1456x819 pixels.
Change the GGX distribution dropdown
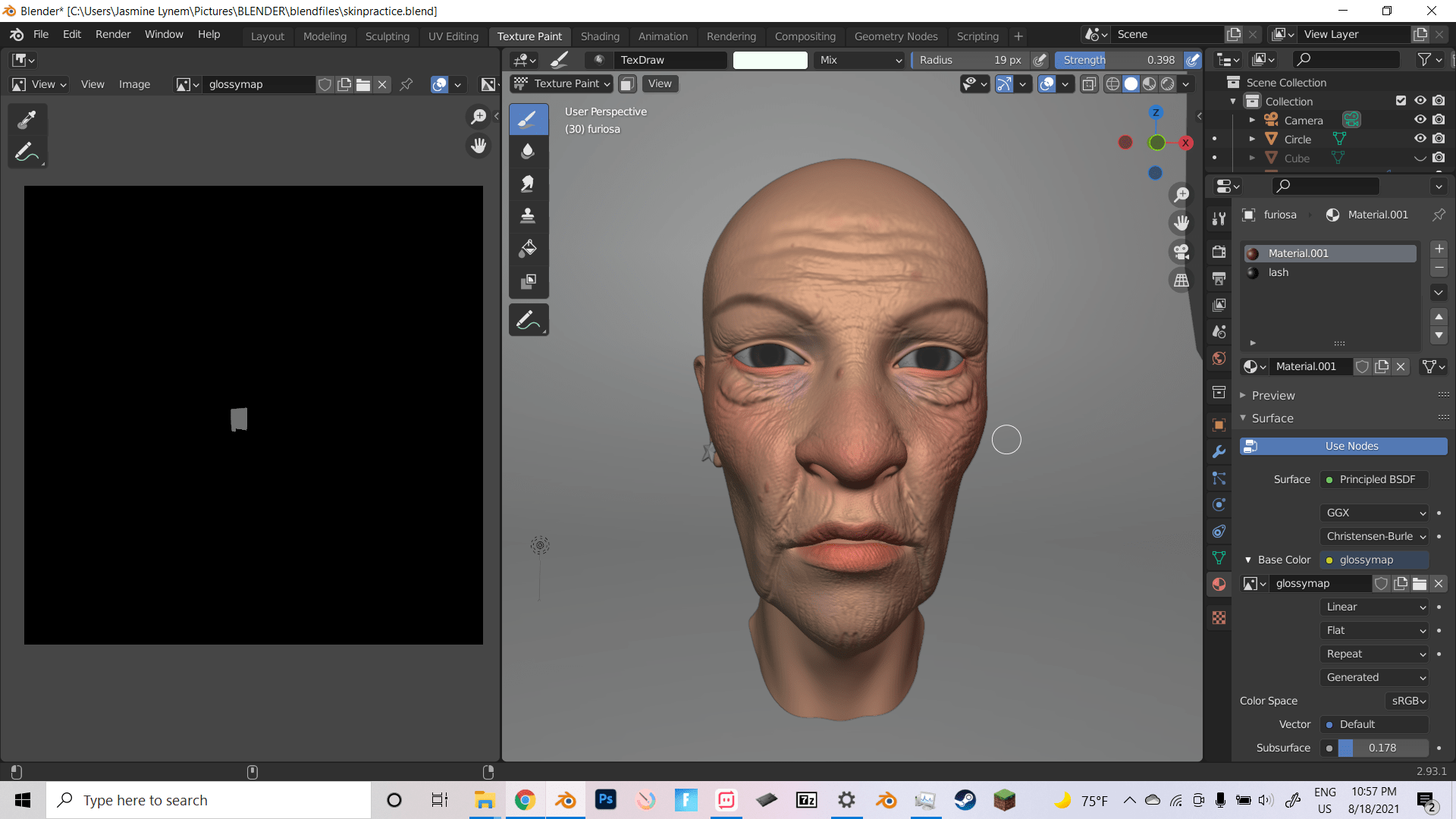1373,513
